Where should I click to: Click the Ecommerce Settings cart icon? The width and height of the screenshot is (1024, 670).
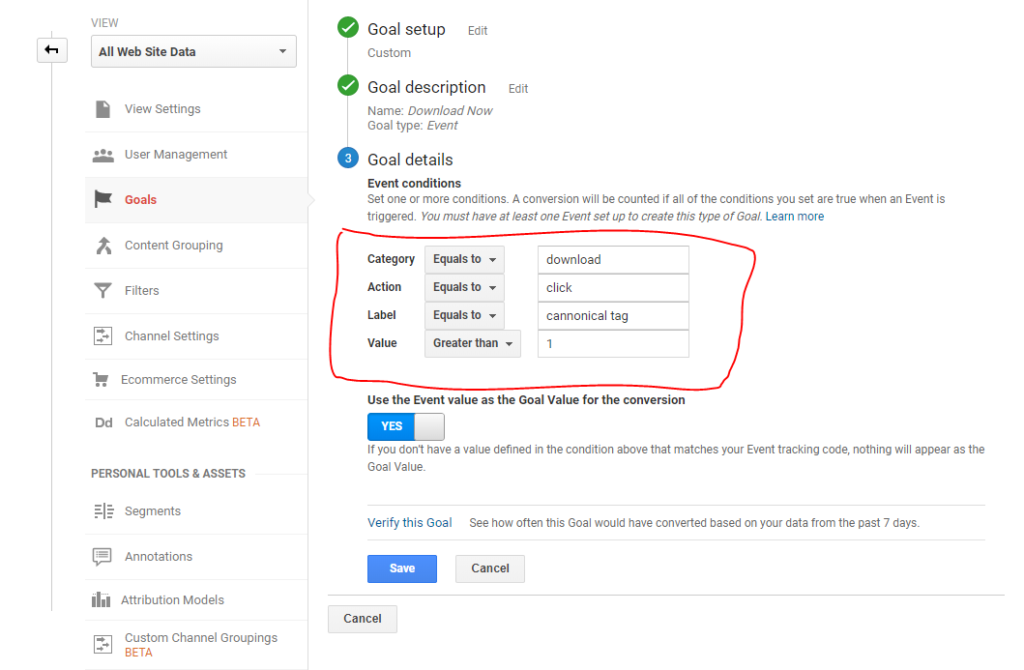100,380
